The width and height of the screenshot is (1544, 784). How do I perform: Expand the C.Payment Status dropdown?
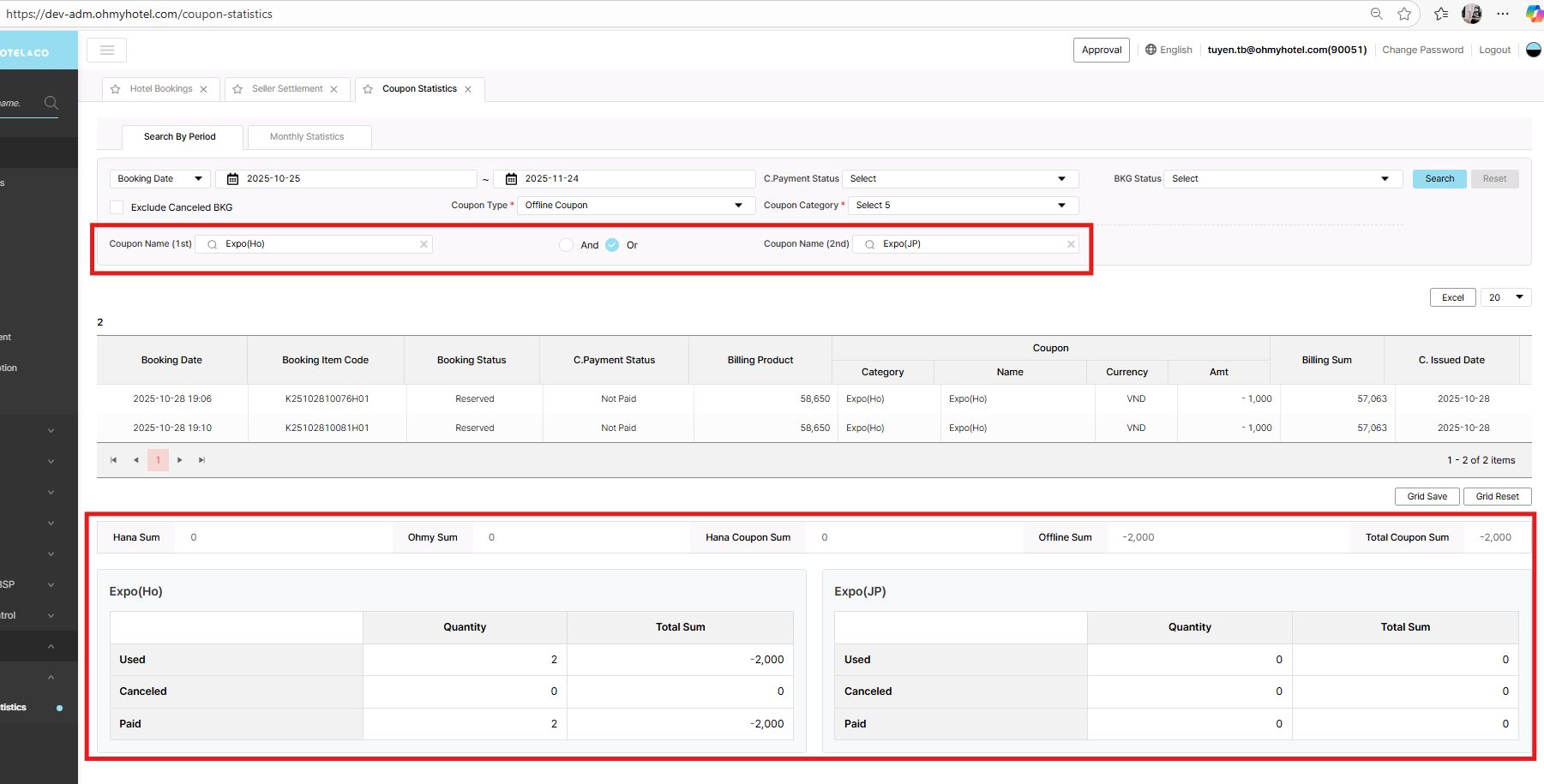959,179
